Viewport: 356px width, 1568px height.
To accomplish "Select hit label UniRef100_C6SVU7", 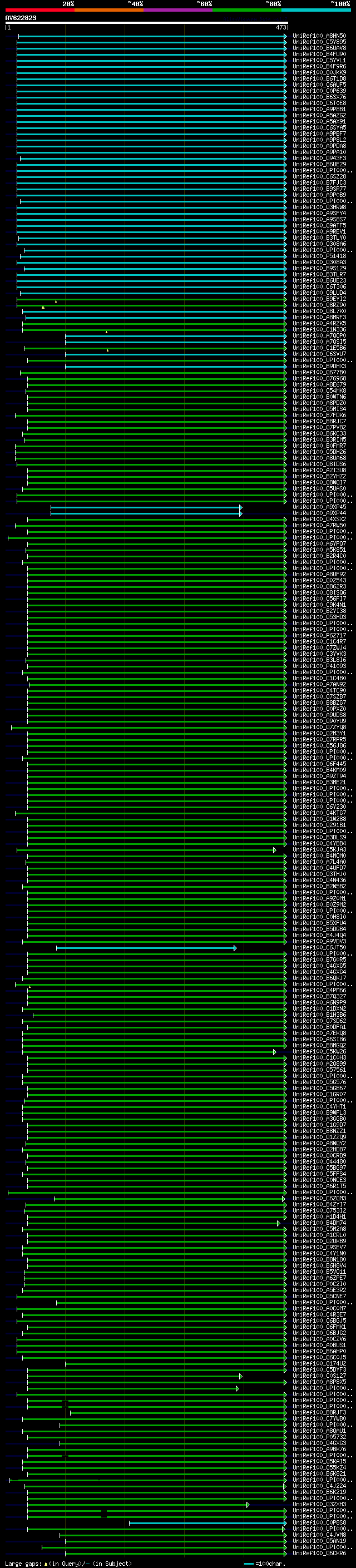I will point(319,354).
